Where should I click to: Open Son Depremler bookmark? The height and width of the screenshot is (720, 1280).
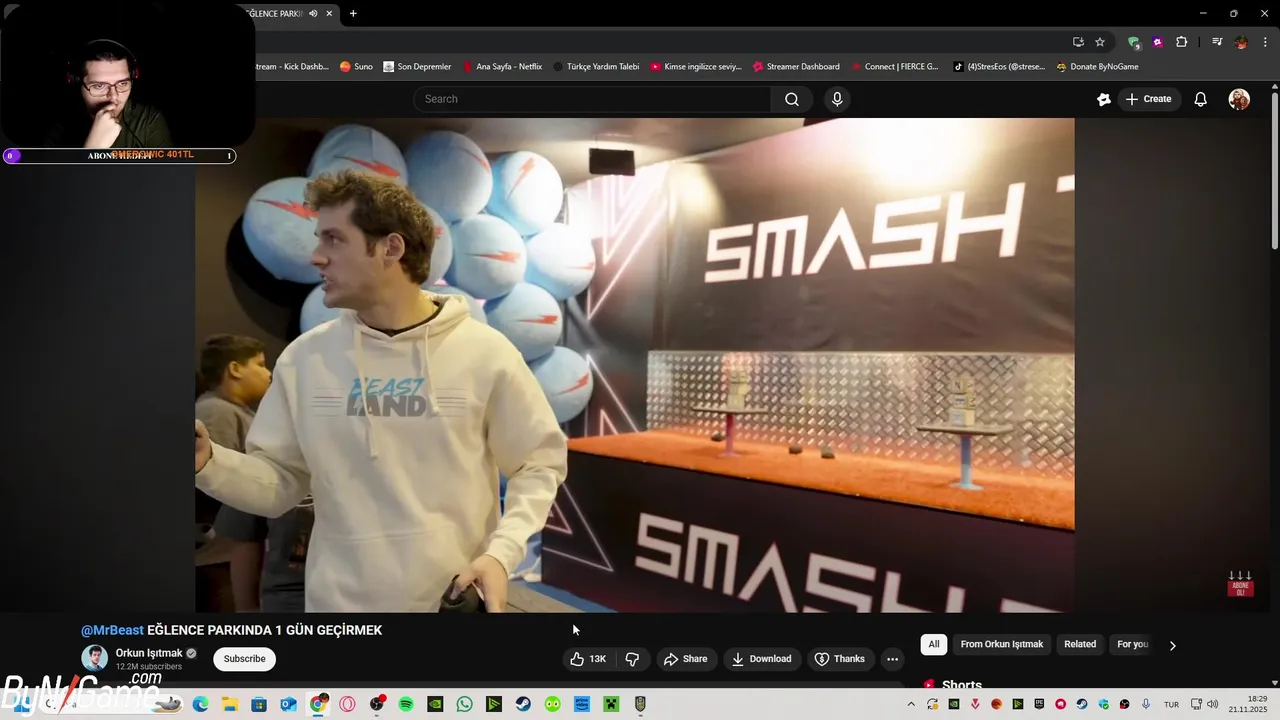pyautogui.click(x=417, y=67)
